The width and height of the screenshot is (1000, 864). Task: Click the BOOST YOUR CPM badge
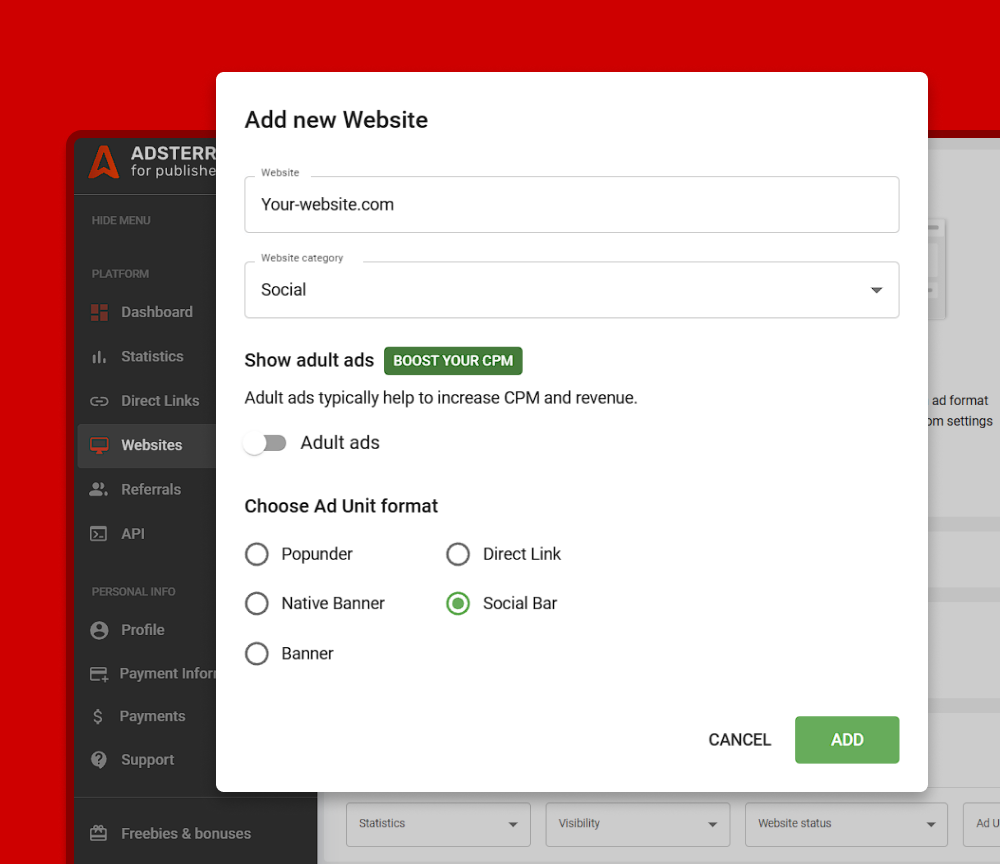[x=452, y=361]
